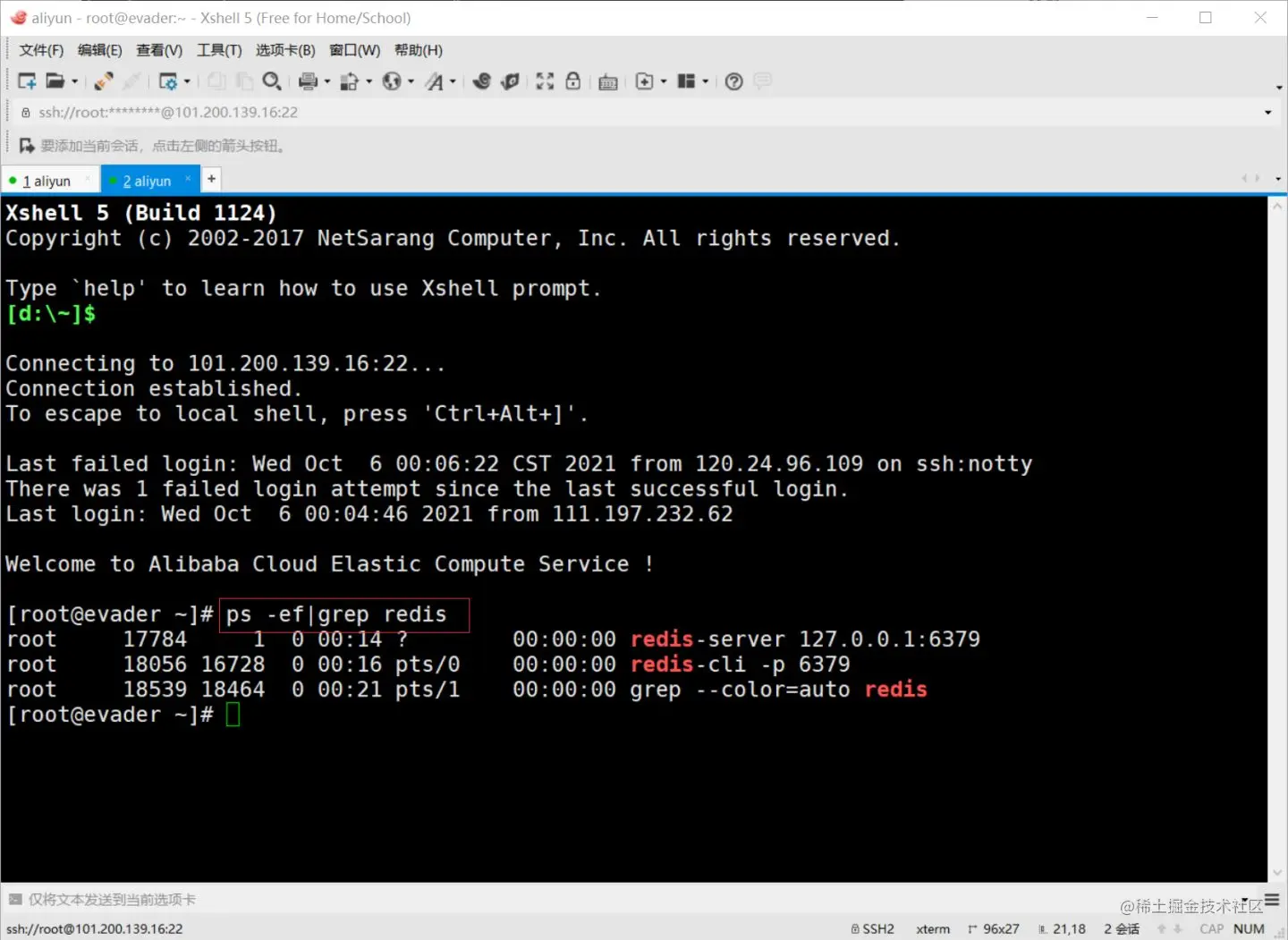Screen dimensions: 1288x940
Task: Click the terminal scrollbar down arrow
Action: tap(1277, 873)
